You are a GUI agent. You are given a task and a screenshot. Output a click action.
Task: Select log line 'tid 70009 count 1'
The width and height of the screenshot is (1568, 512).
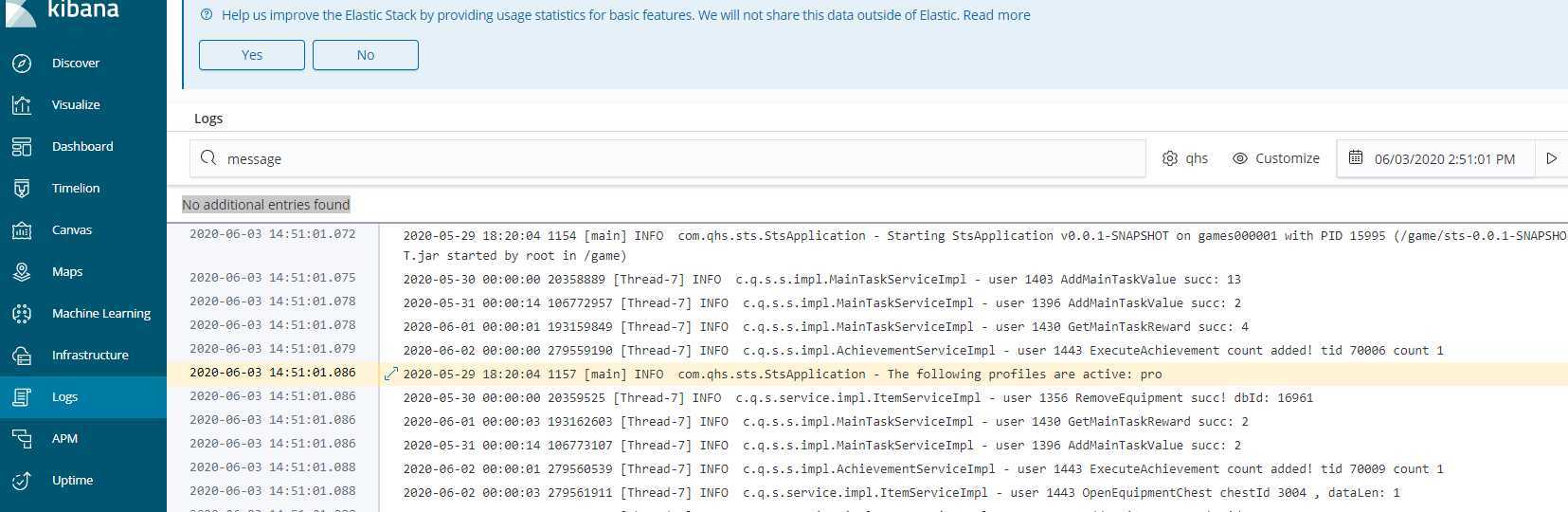[923, 468]
